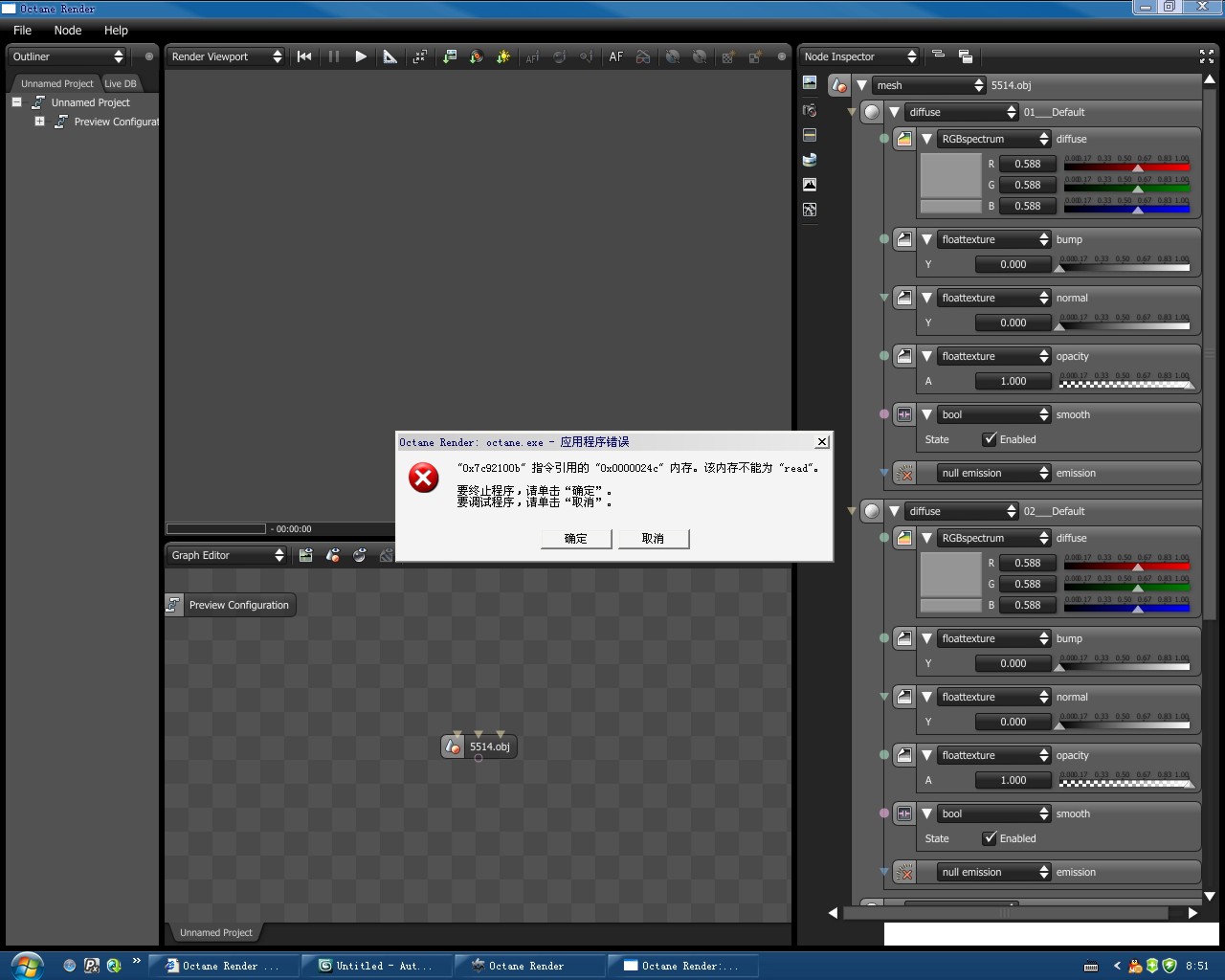
Task: Click the save render image icon
Action: tap(449, 56)
